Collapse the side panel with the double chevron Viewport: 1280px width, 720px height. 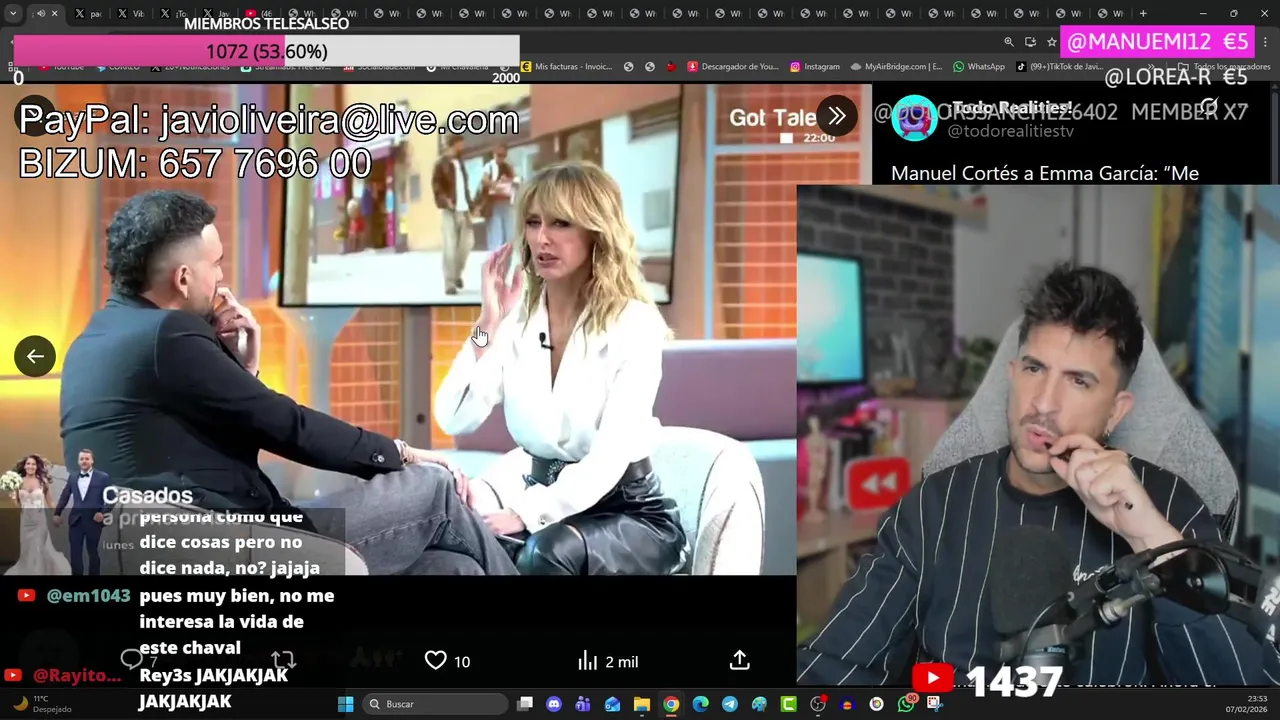(x=837, y=116)
